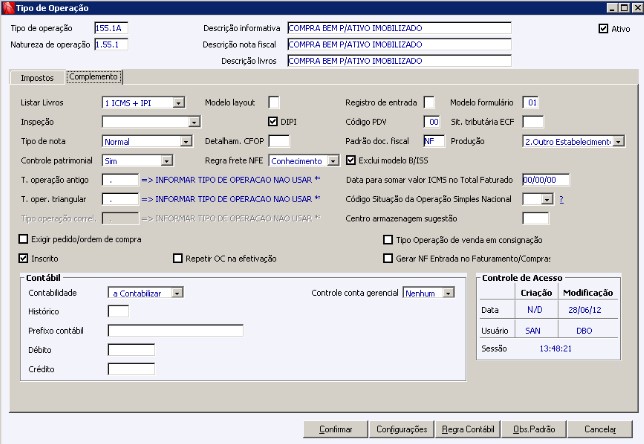The height and width of the screenshot is (444, 644).
Task: Click the Descrição informativa field
Action: [x=400, y=28]
